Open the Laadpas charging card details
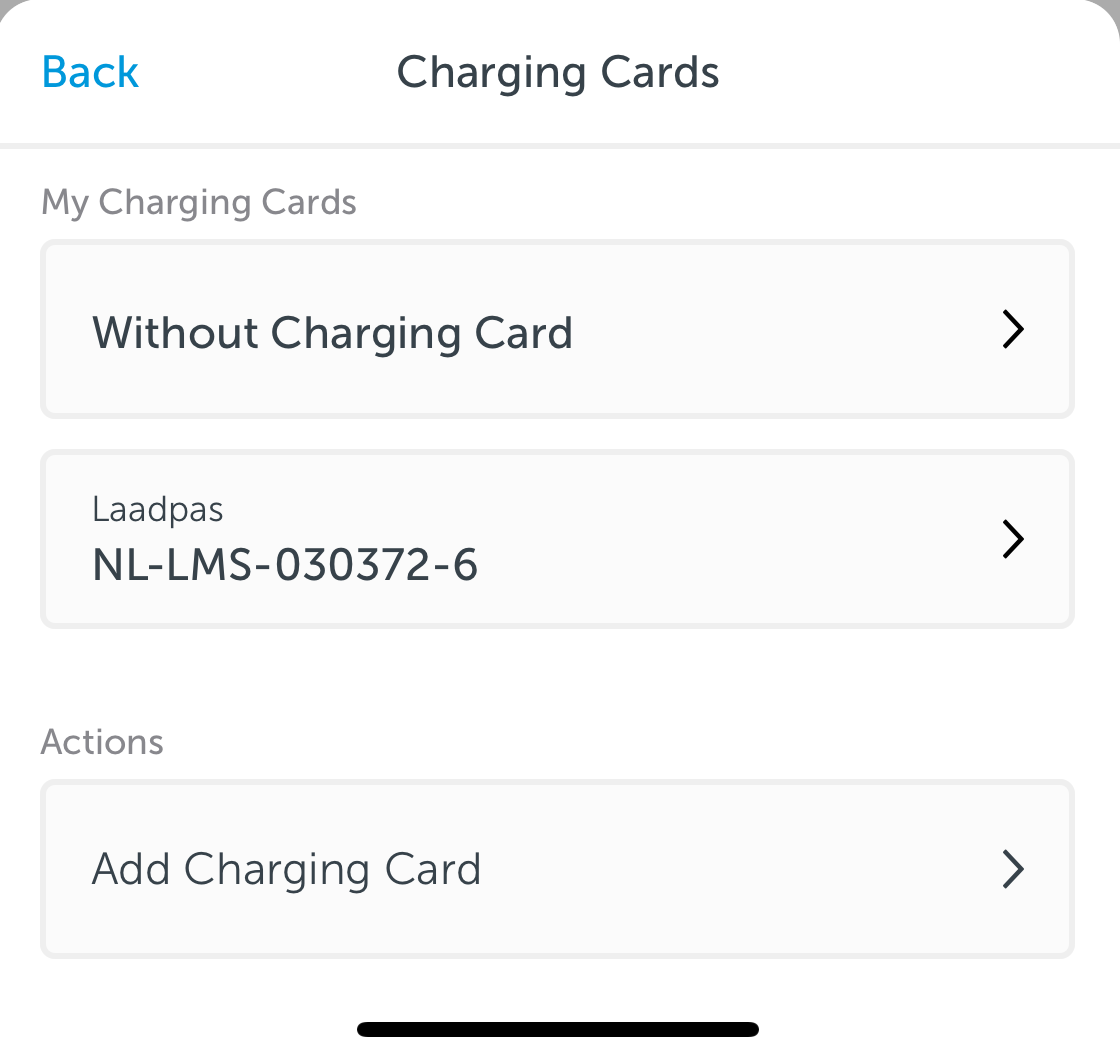The width and height of the screenshot is (1120, 1061). pyautogui.click(x=557, y=539)
